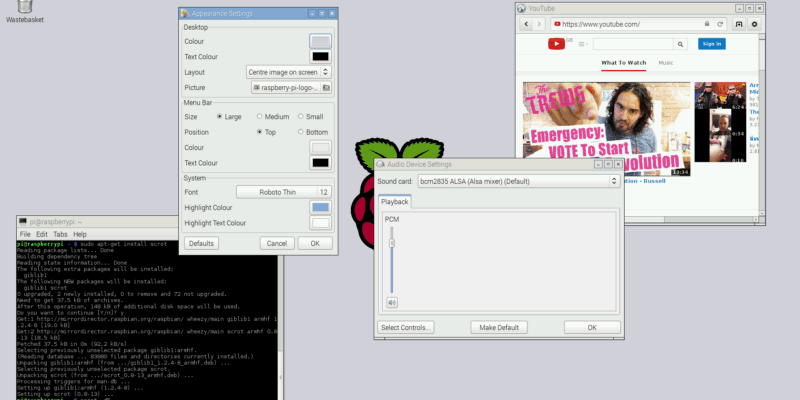
Task: Click the YouTube logo
Action: tap(555, 44)
